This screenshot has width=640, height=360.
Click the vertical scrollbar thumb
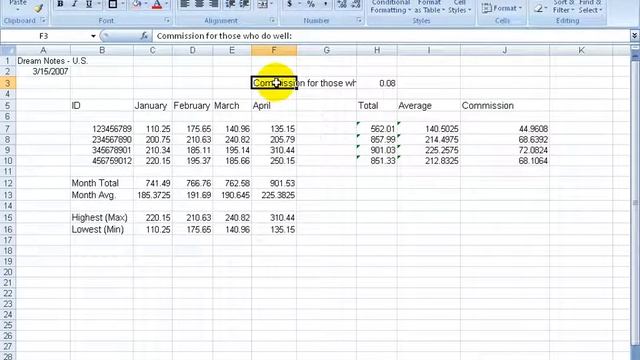635,203
